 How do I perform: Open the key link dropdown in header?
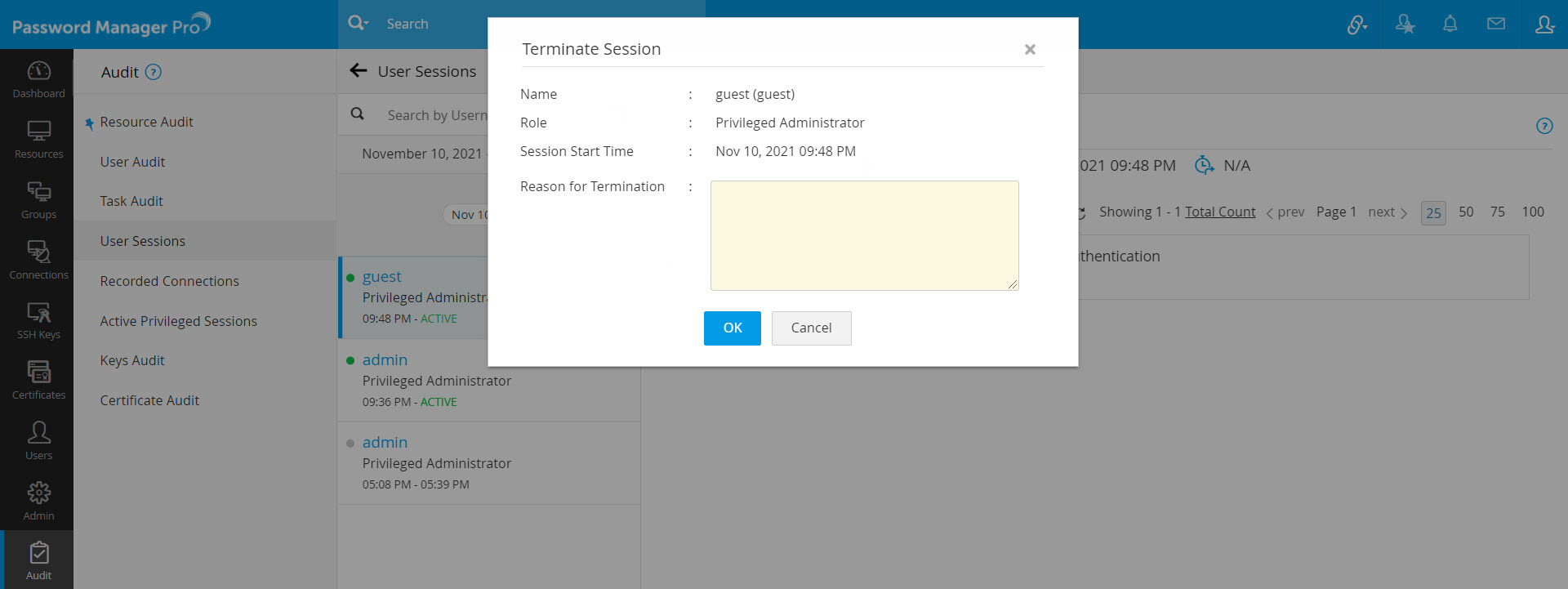pyautogui.click(x=1357, y=25)
